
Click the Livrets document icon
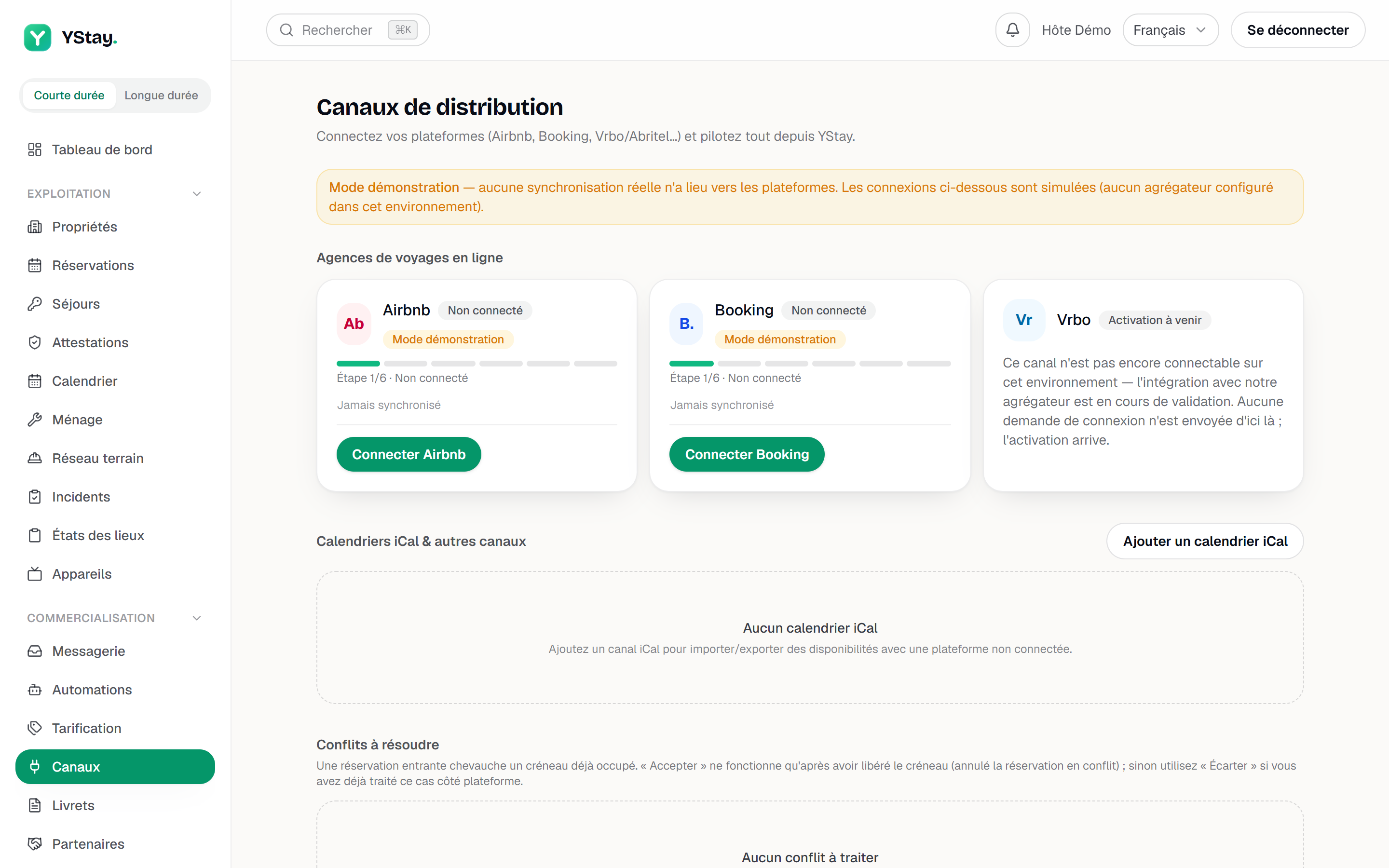pyautogui.click(x=34, y=805)
